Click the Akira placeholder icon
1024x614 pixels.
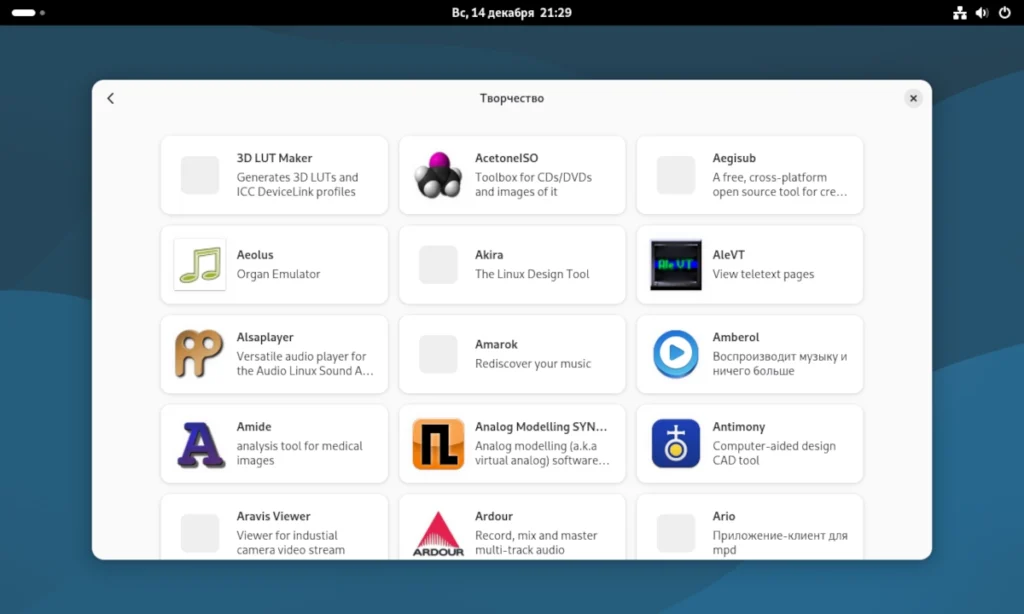coord(438,265)
